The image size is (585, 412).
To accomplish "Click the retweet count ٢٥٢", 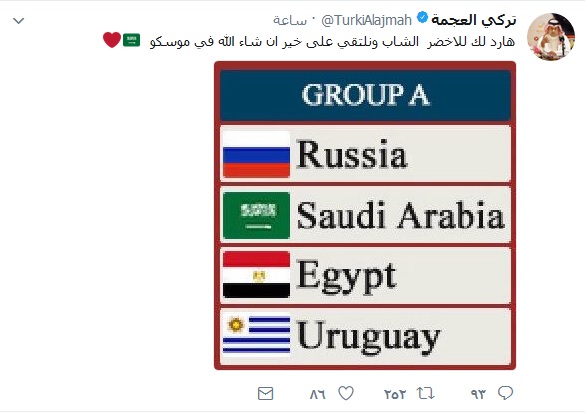I will click(x=395, y=394).
